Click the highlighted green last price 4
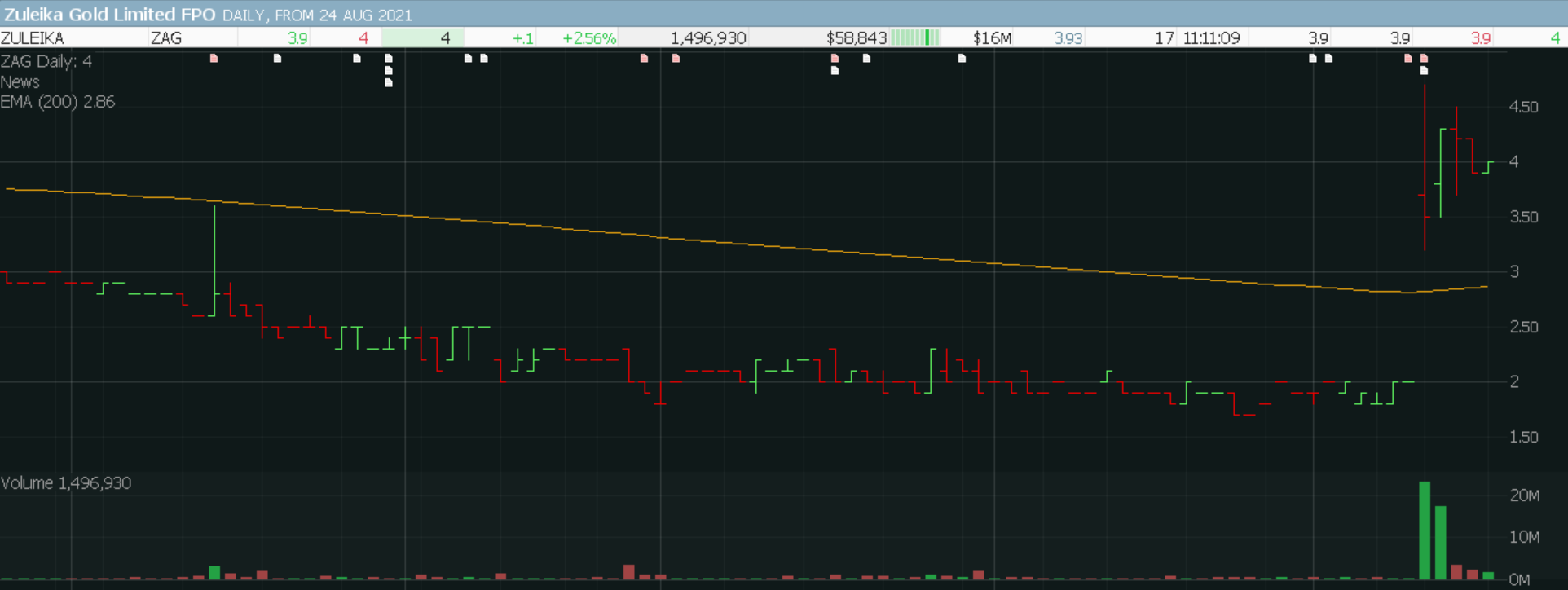The width and height of the screenshot is (1568, 590). (423, 37)
